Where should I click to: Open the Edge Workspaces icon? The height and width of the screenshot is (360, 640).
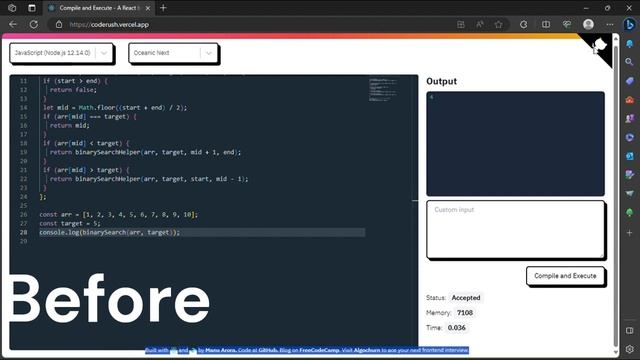click(x=12, y=8)
